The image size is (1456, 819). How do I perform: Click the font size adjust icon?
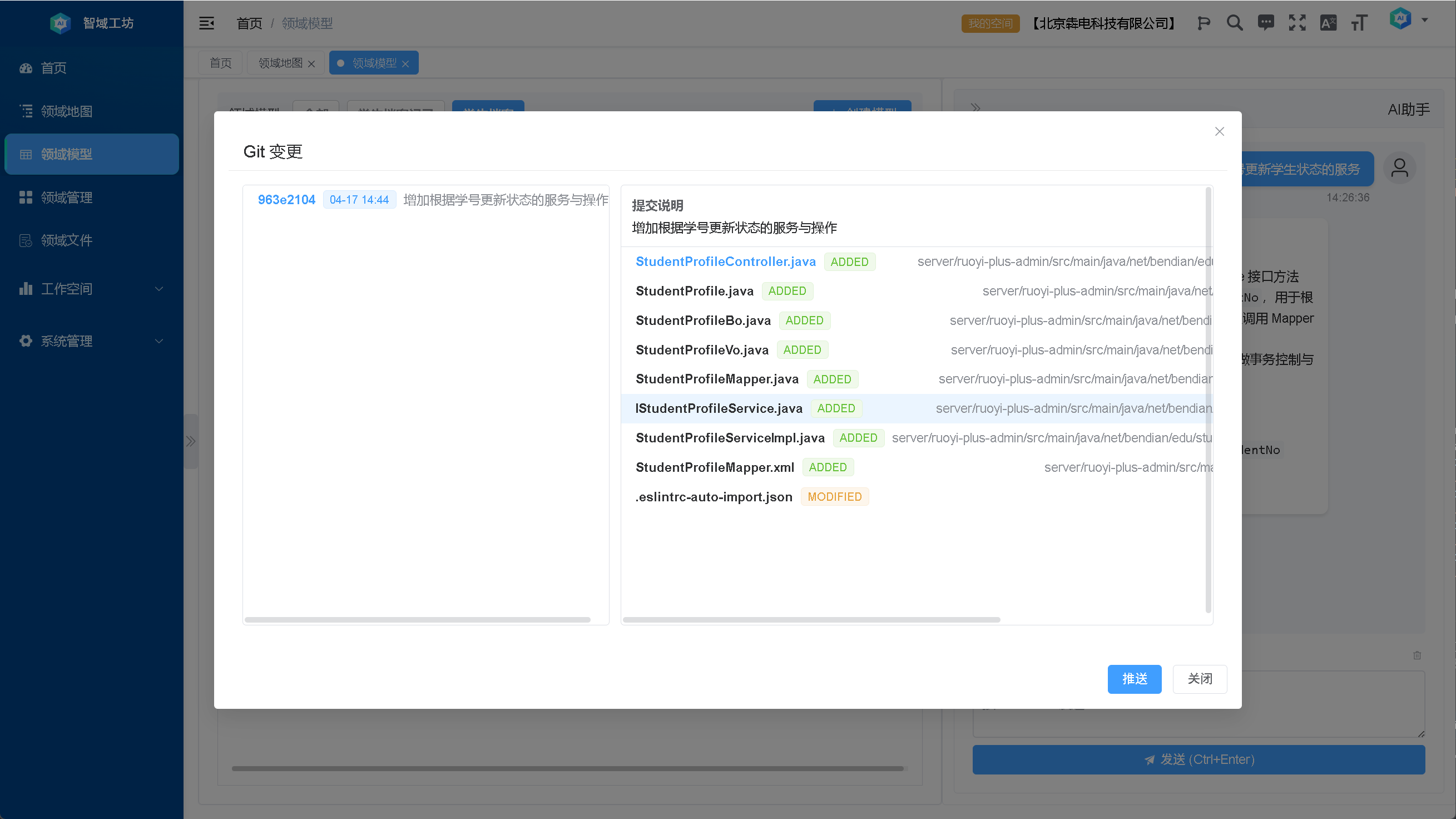[1359, 23]
